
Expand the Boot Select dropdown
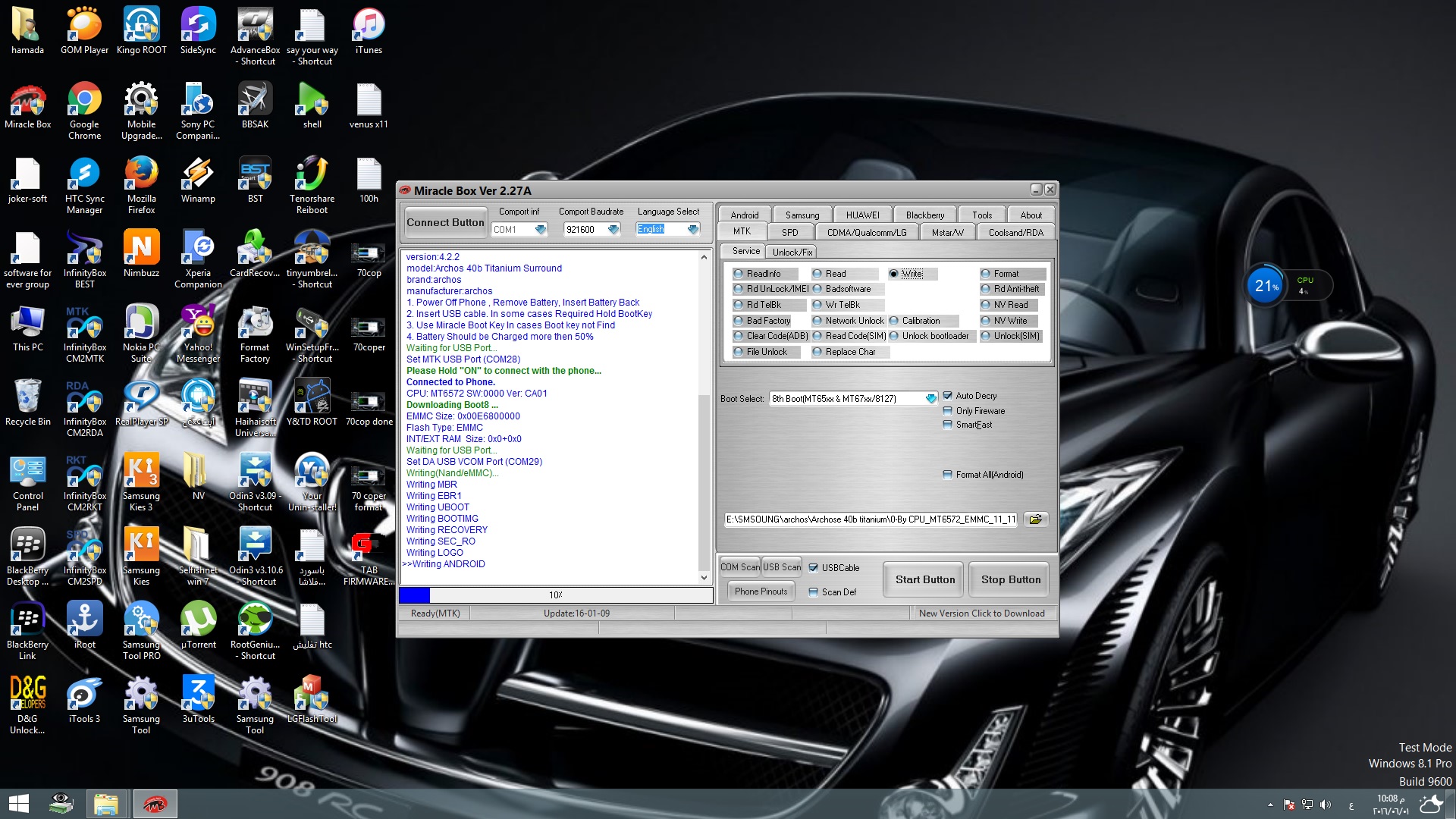point(930,399)
